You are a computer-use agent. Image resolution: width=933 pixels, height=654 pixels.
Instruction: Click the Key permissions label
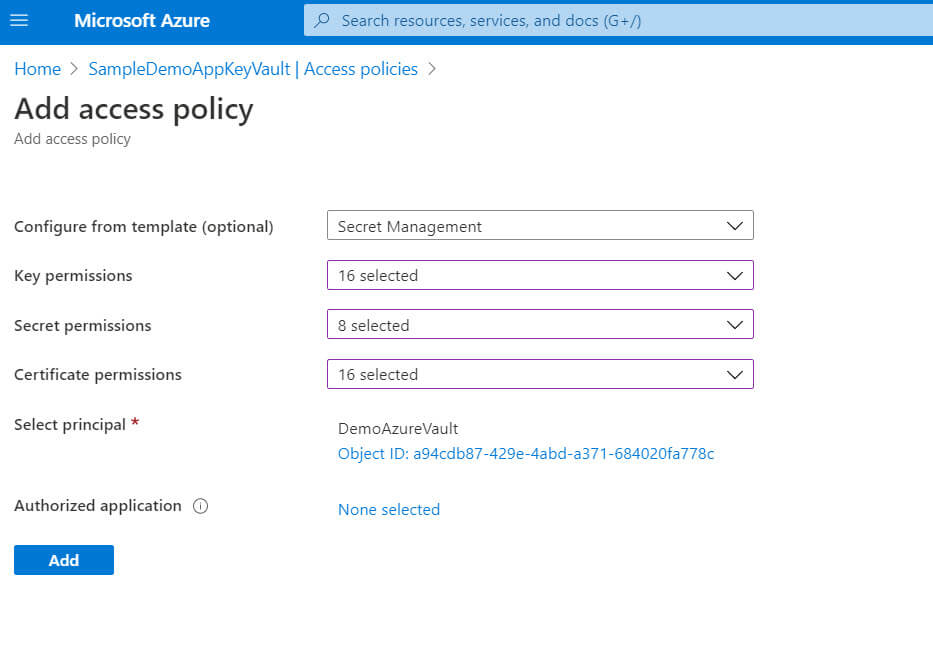(x=73, y=276)
